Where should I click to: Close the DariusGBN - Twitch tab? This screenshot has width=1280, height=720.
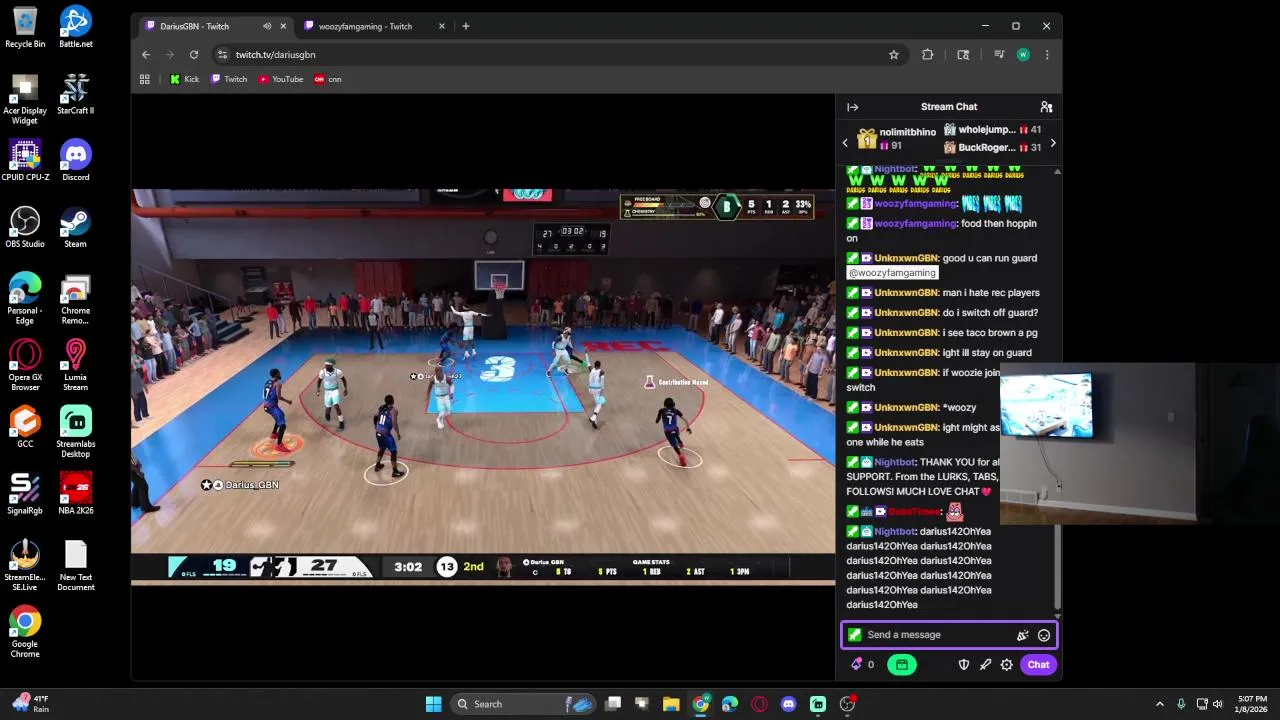coord(283,26)
